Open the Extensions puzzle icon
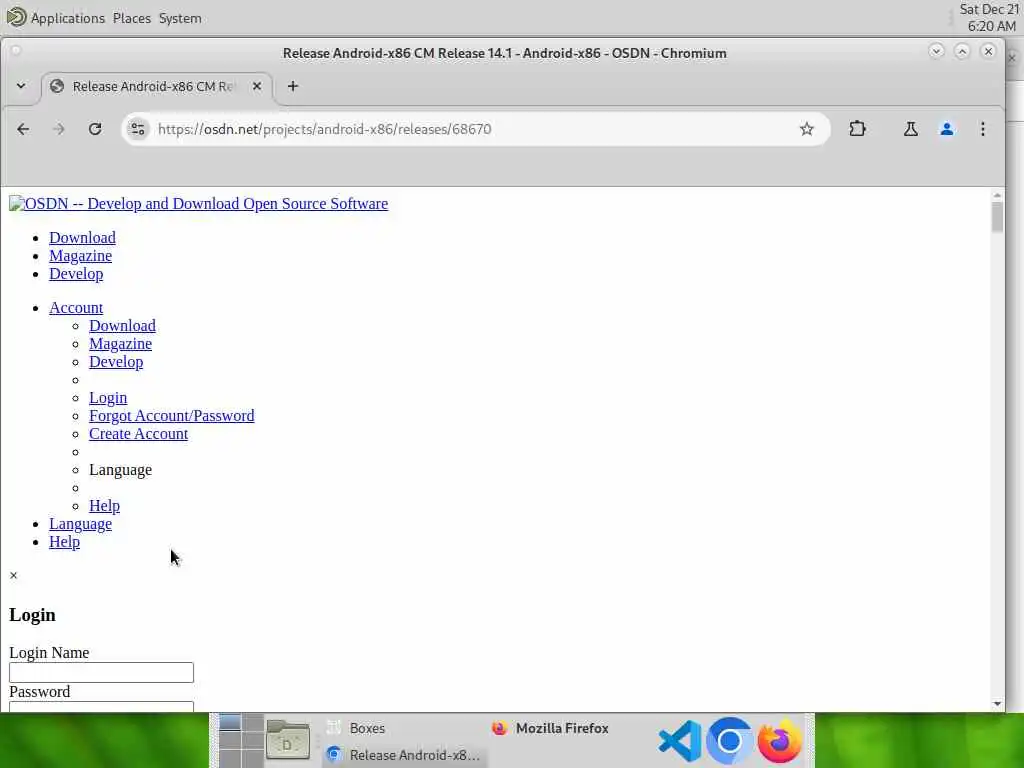The width and height of the screenshot is (1024, 768). tap(857, 129)
